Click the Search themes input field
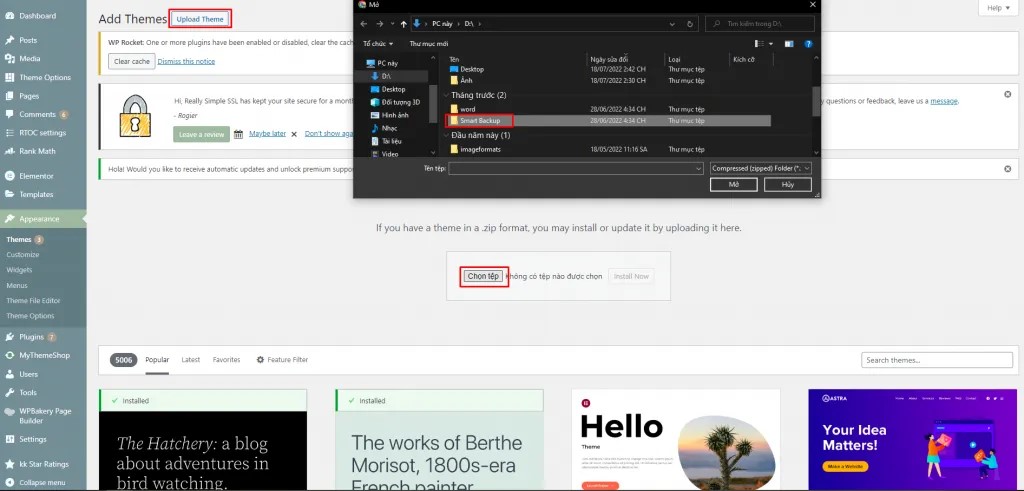 pyautogui.click(x=936, y=360)
